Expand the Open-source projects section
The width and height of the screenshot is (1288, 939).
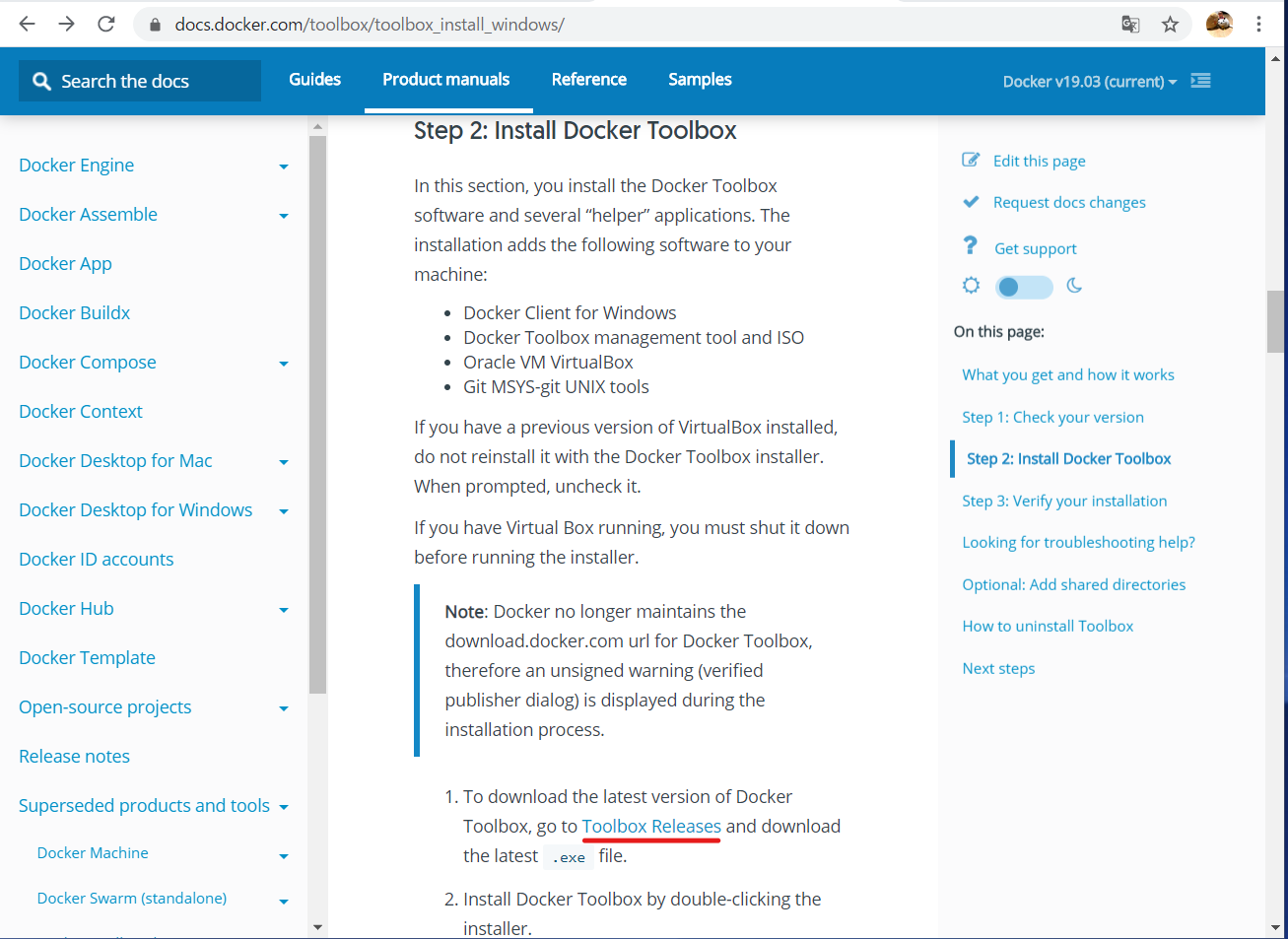[284, 708]
